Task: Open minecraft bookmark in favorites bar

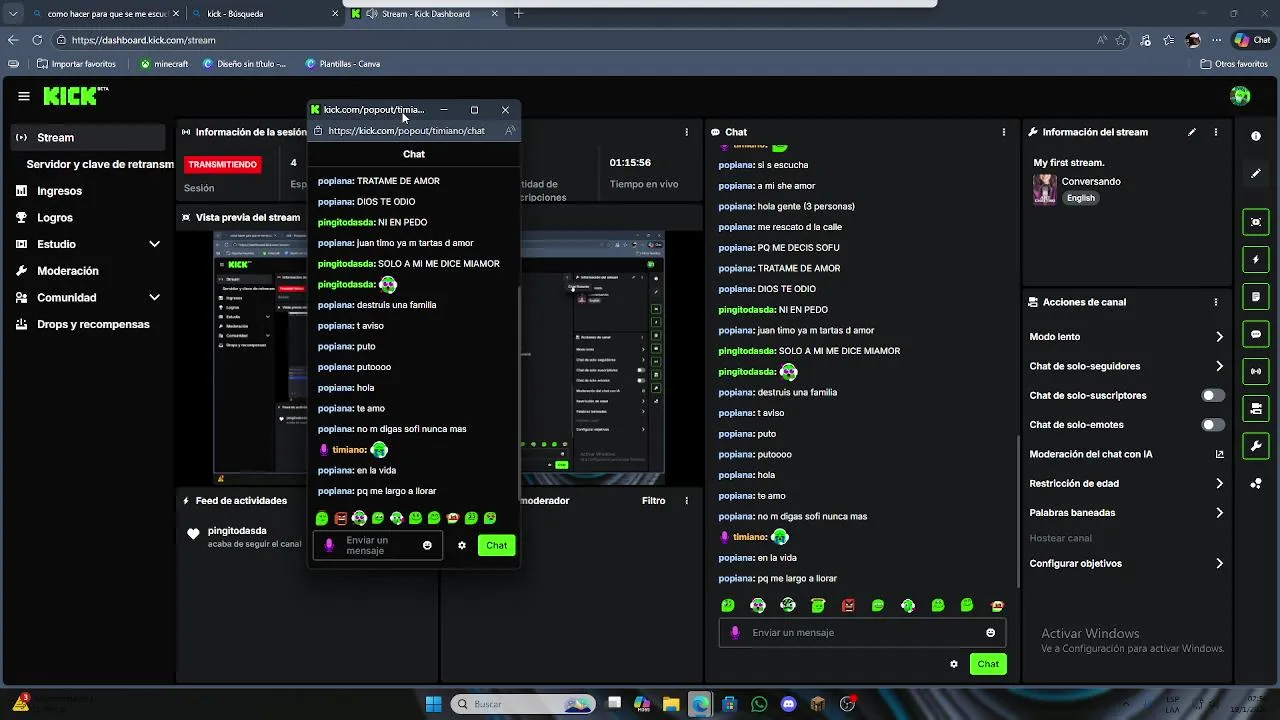Action: (164, 64)
